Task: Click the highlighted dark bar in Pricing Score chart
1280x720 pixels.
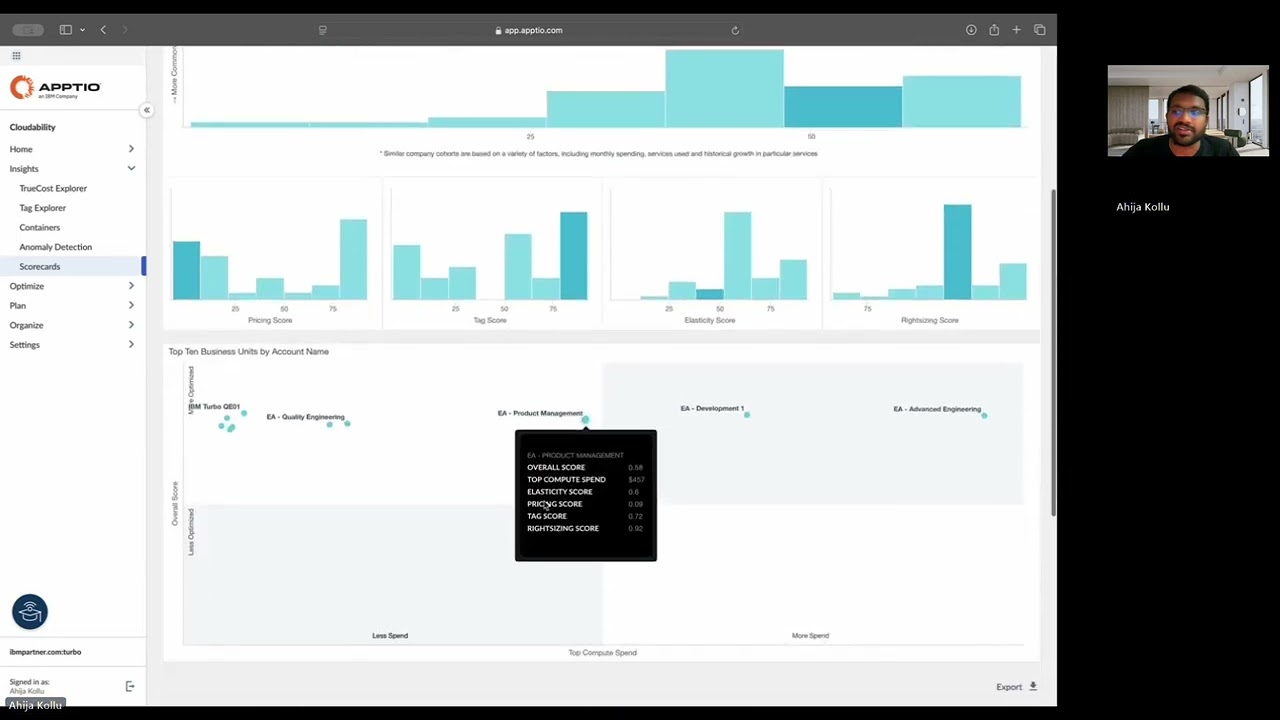Action: click(186, 270)
